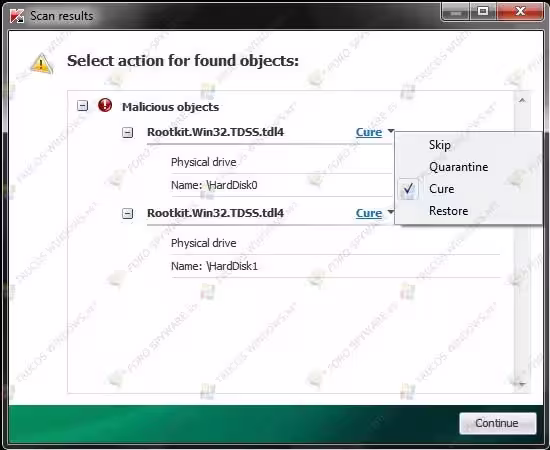The image size is (550, 450).
Task: Select the Malicious objects heading text
Action: (x=170, y=107)
